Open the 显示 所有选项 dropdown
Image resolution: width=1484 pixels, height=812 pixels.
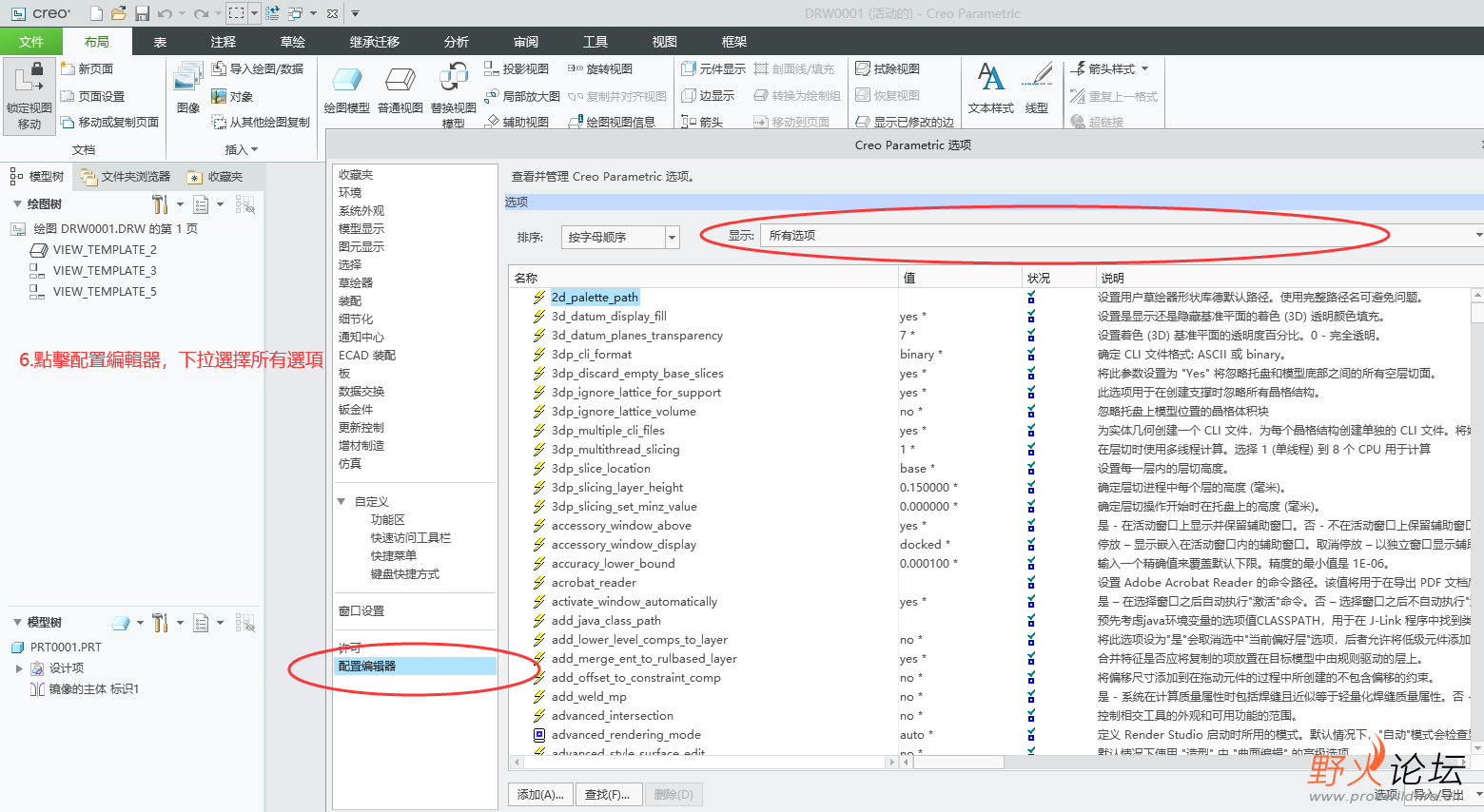(x=1478, y=236)
